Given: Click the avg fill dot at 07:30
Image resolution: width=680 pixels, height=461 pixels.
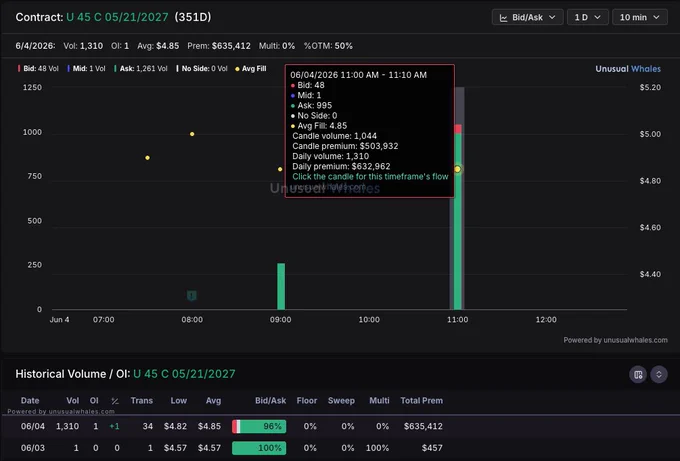Looking at the screenshot, I should pyautogui.click(x=147, y=158).
